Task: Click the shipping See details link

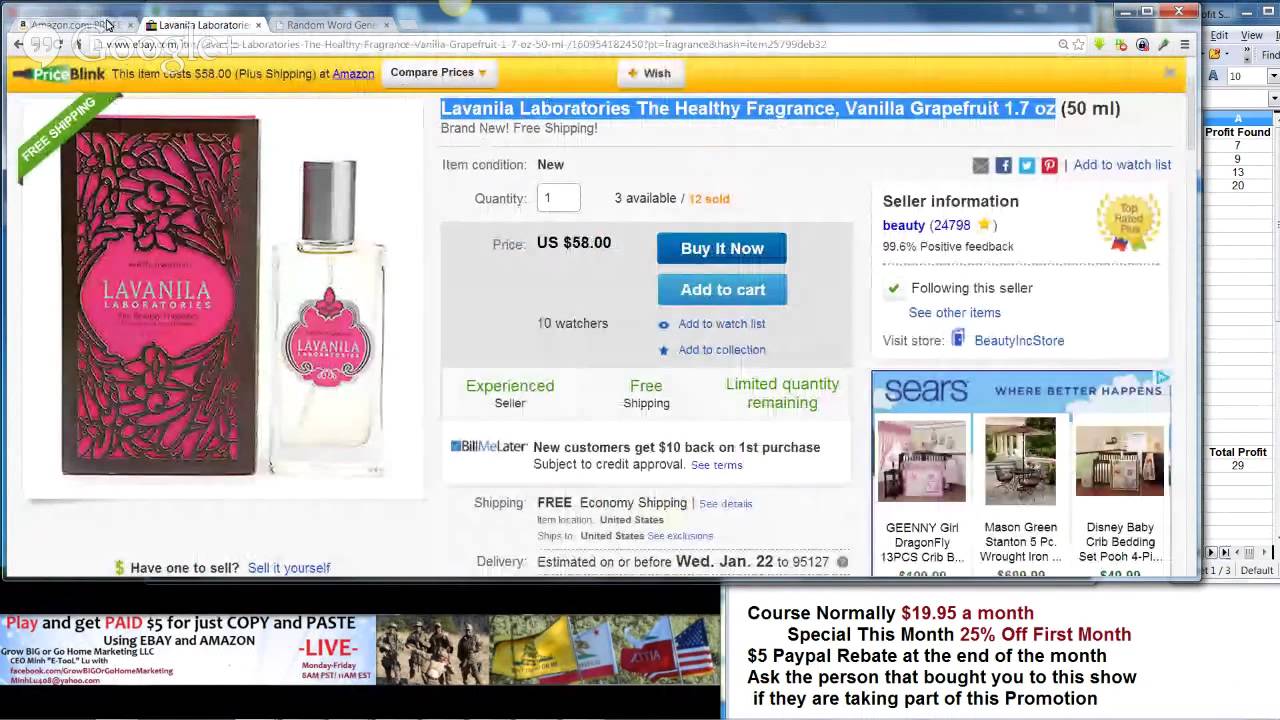Action: [725, 504]
